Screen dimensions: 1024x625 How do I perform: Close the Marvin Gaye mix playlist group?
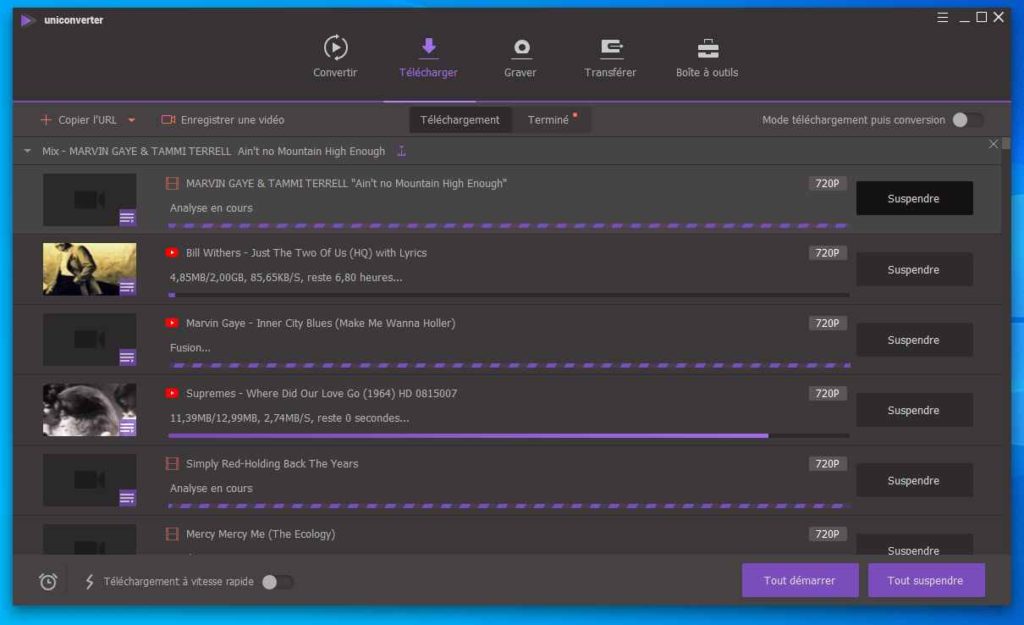(x=993, y=144)
